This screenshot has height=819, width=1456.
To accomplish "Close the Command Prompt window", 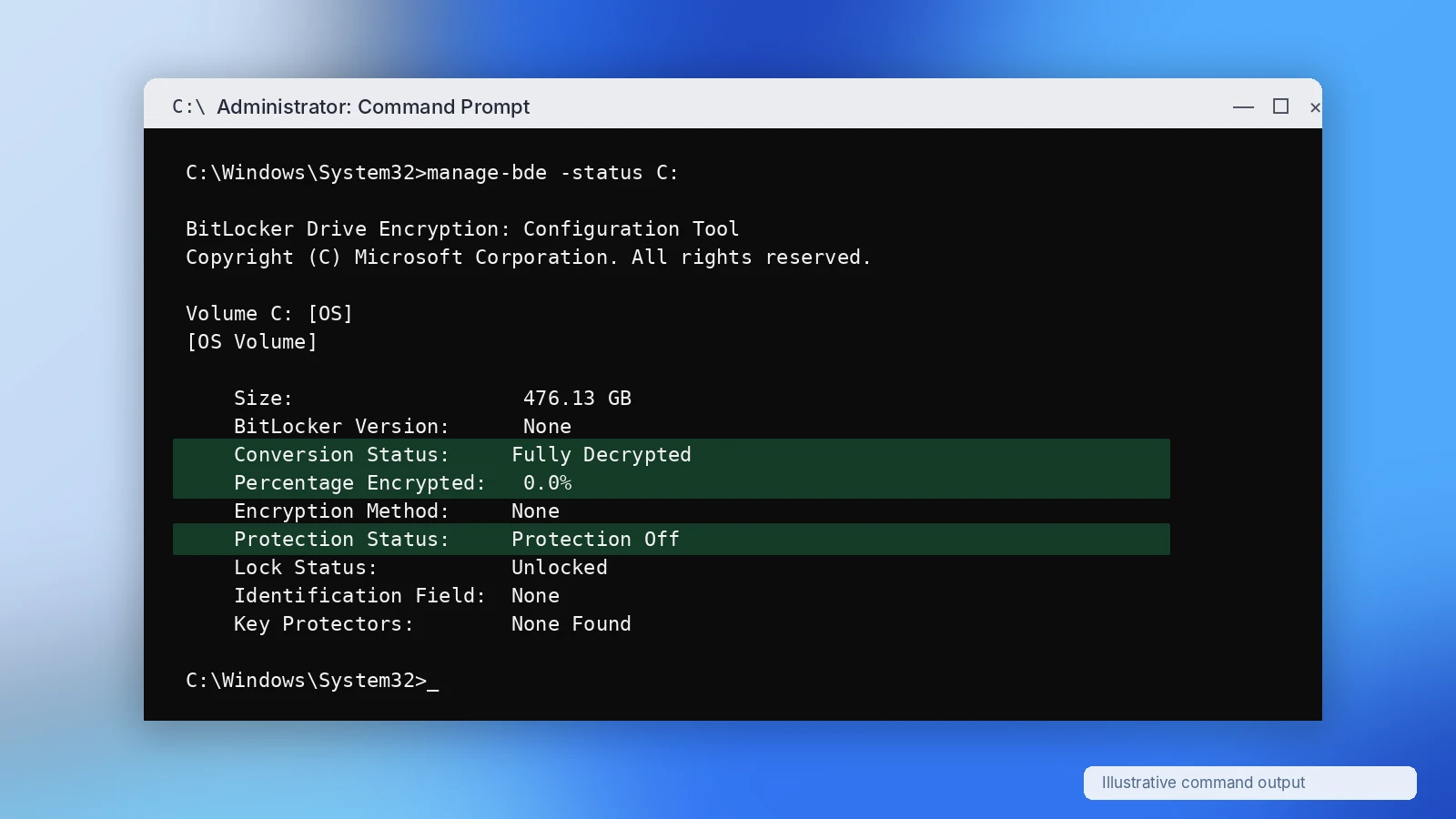I will point(1315,107).
